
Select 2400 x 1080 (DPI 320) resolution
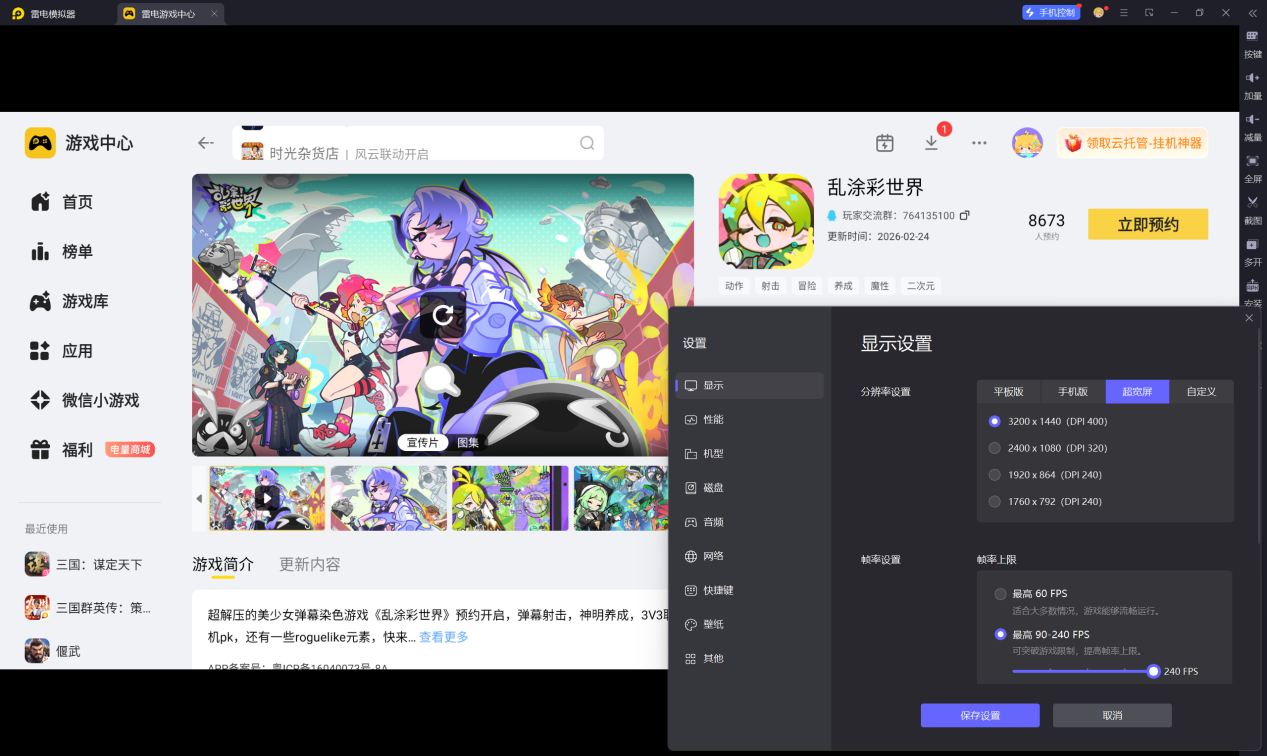coord(994,448)
